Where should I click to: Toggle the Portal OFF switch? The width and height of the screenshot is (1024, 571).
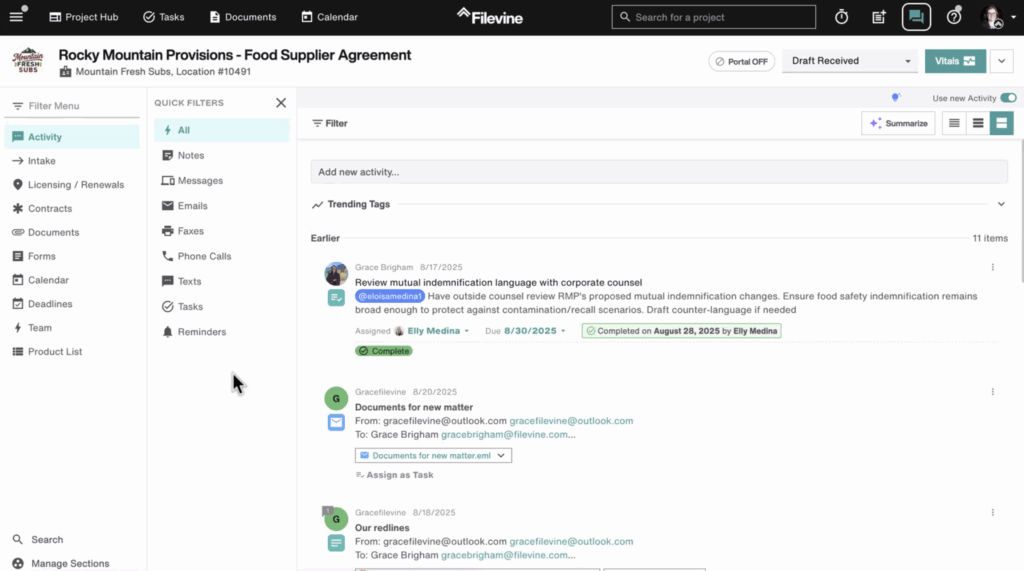pyautogui.click(x=741, y=61)
